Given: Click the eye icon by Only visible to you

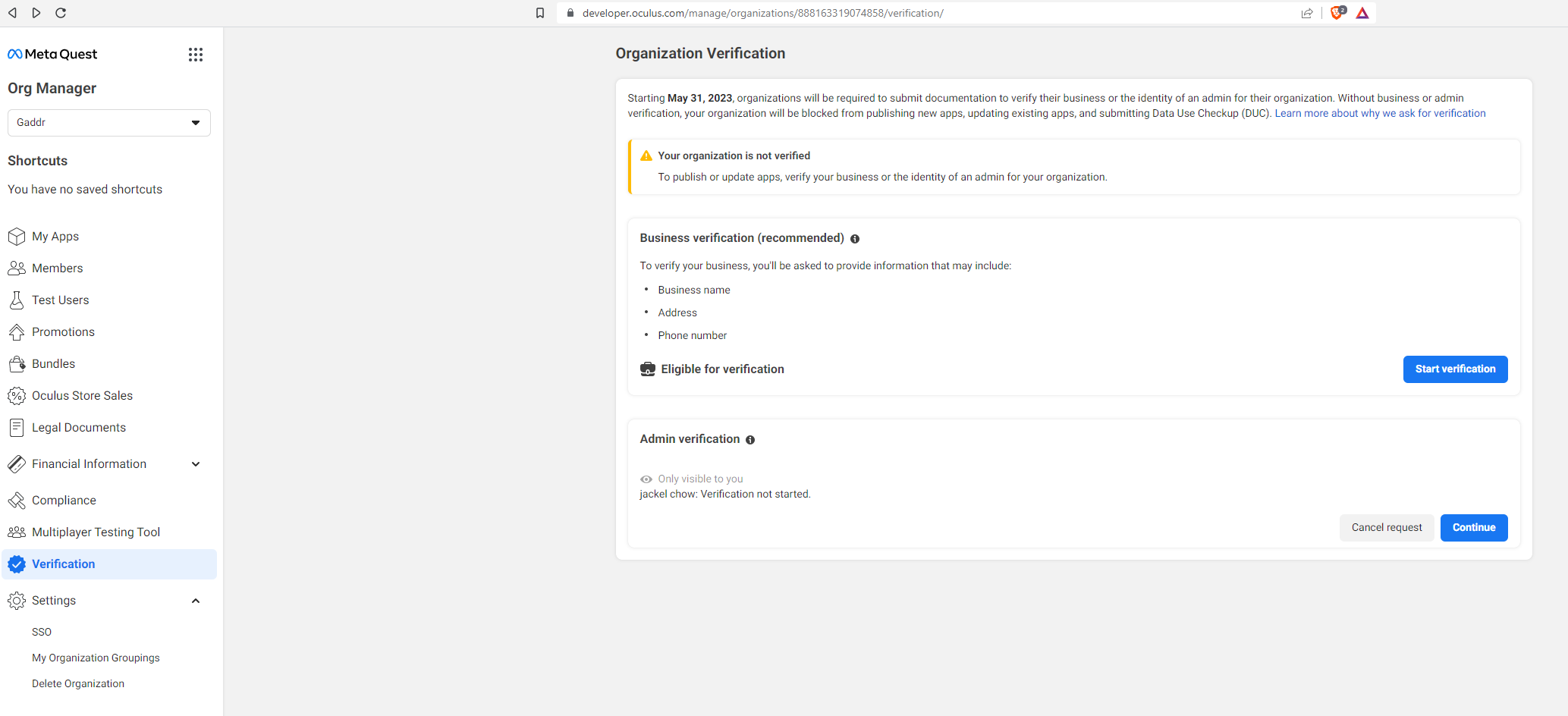Looking at the screenshot, I should 646,479.
